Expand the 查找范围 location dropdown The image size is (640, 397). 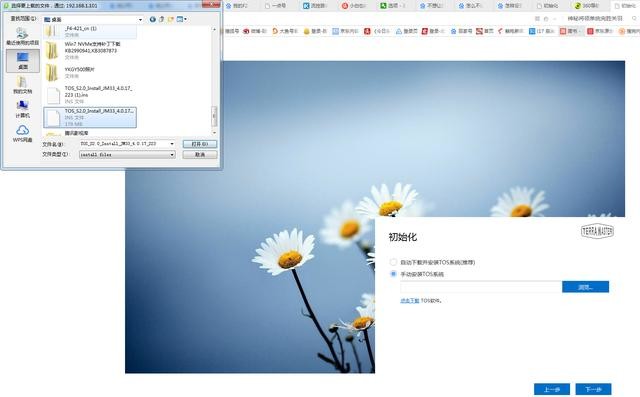pyautogui.click(x=140, y=20)
